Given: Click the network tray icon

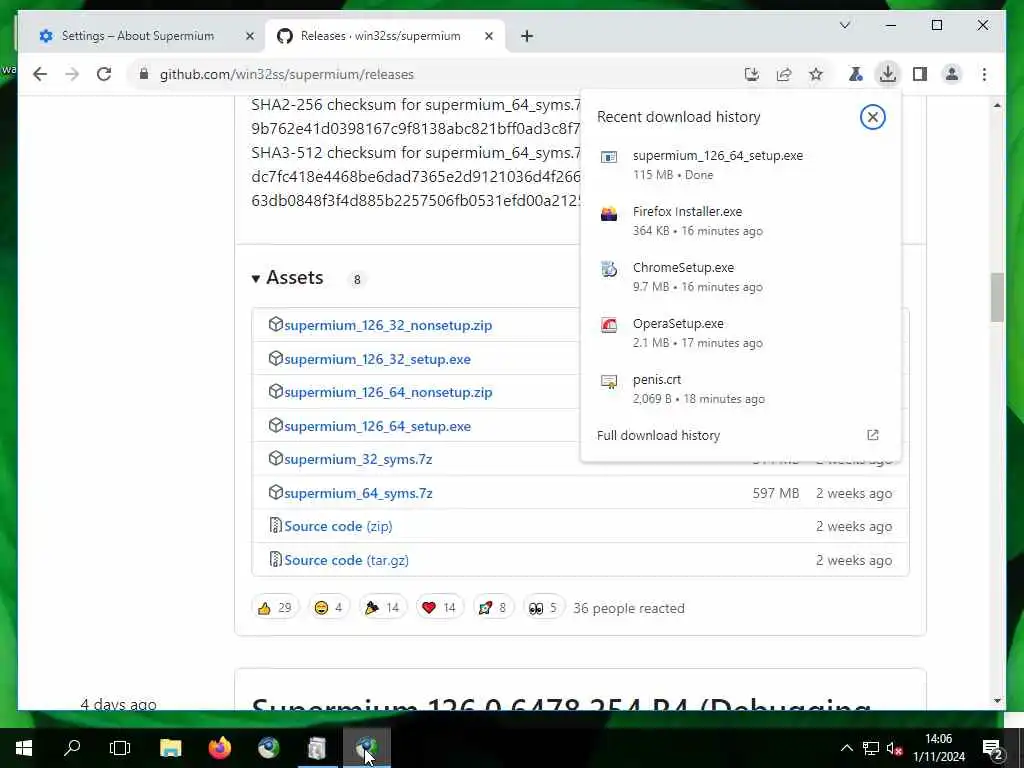Looking at the screenshot, I should (x=871, y=748).
